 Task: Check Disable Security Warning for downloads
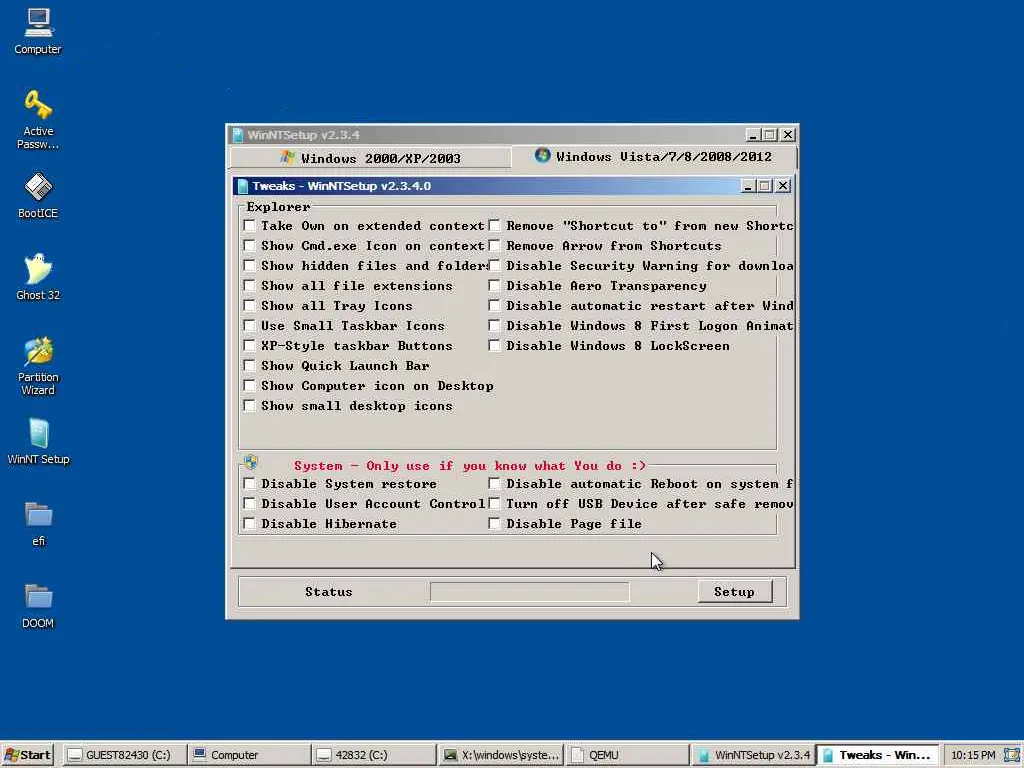point(494,266)
